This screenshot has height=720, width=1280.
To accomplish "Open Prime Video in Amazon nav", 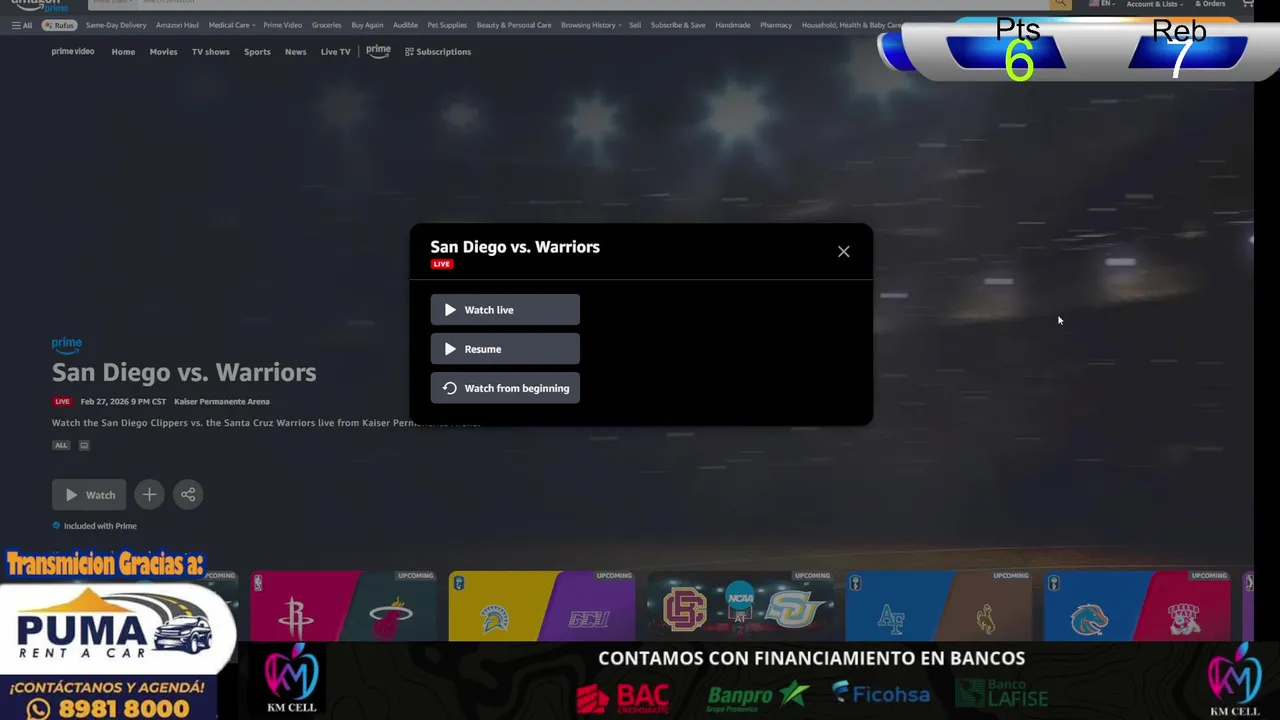I will tap(283, 25).
